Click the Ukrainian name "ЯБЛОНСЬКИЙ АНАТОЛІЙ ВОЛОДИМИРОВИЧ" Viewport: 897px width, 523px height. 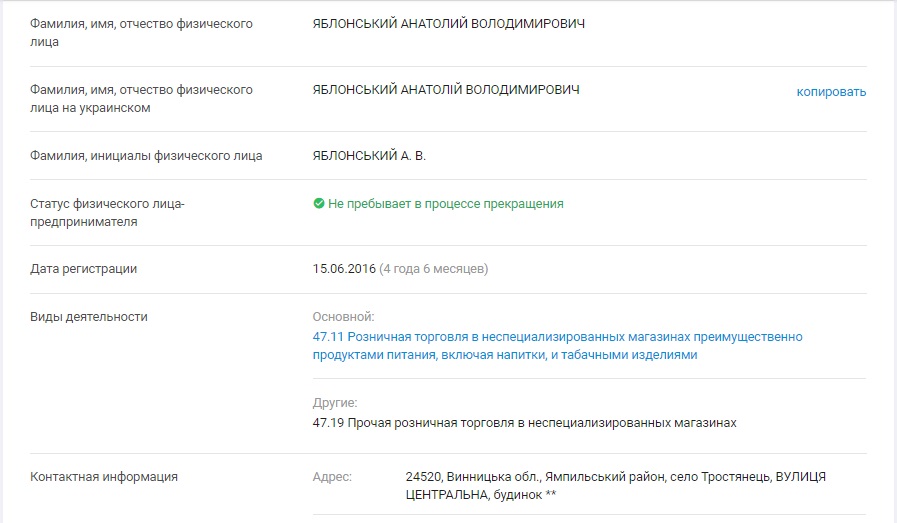tap(446, 90)
